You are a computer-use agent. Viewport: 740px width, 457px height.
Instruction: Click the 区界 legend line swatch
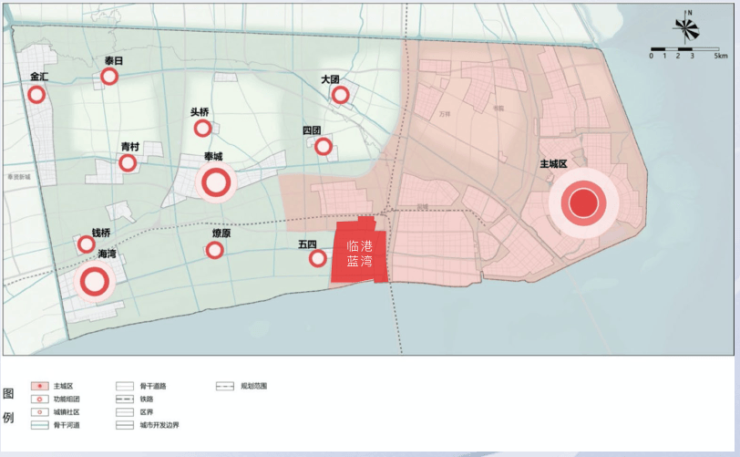tap(125, 412)
